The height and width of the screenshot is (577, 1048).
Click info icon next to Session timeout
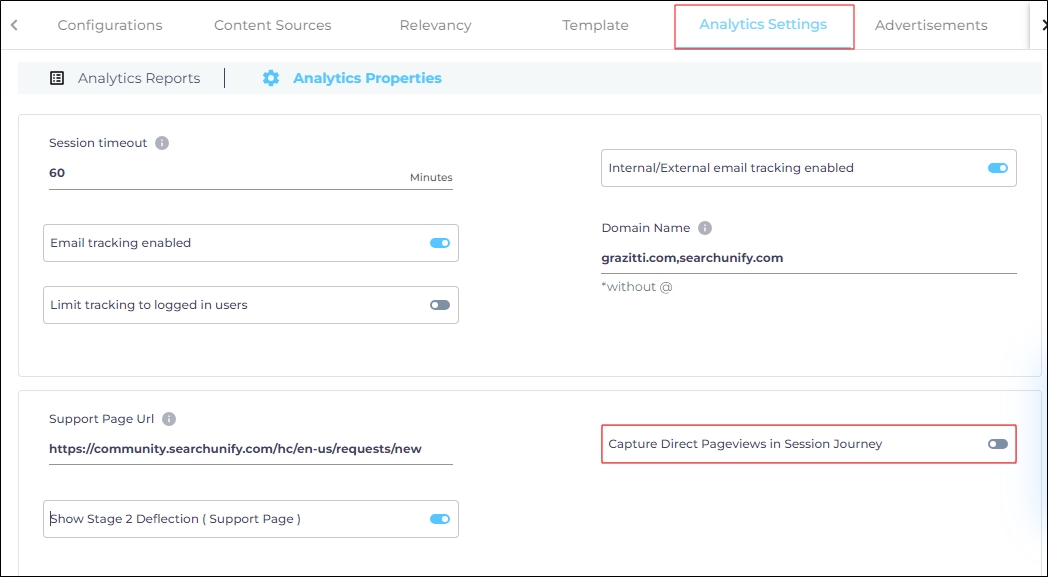(x=162, y=143)
